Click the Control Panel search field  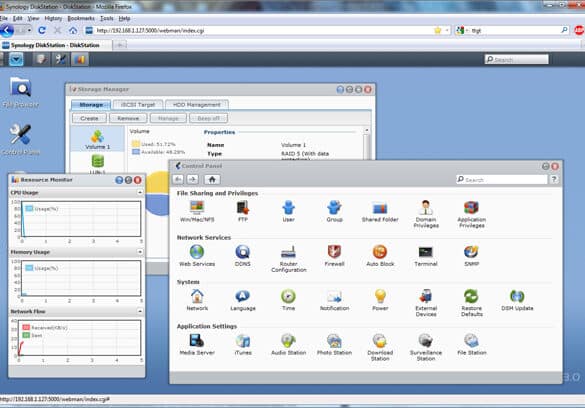(x=501, y=179)
